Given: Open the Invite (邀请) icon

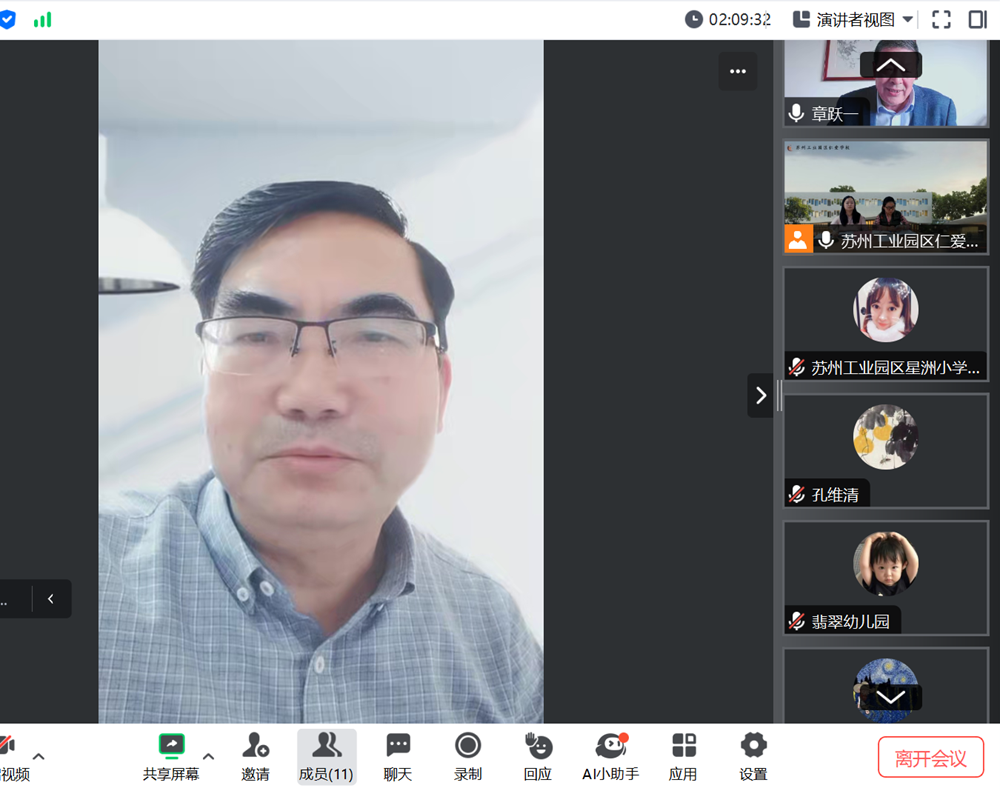Looking at the screenshot, I should 255,756.
